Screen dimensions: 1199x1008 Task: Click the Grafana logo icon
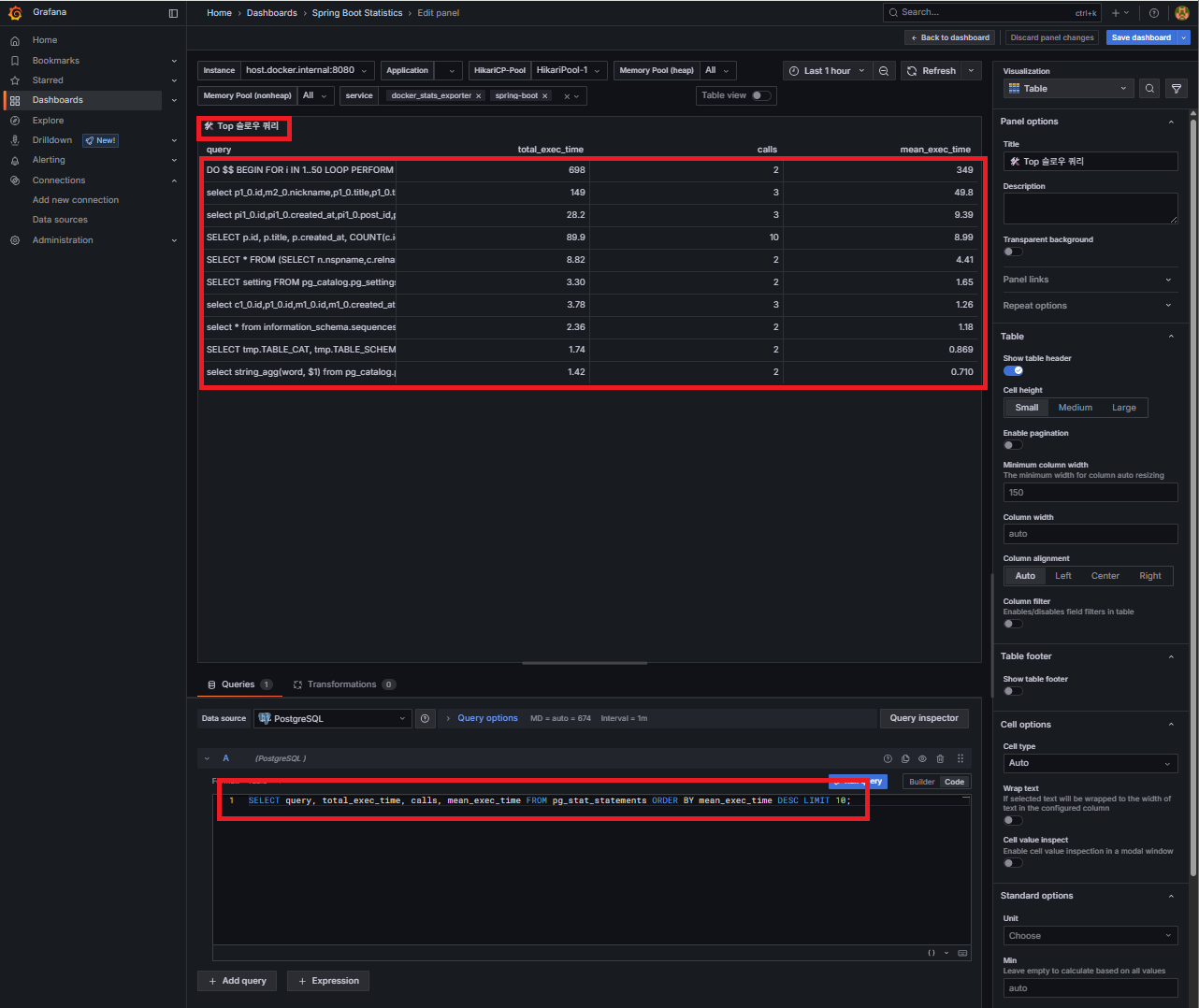coord(15,13)
